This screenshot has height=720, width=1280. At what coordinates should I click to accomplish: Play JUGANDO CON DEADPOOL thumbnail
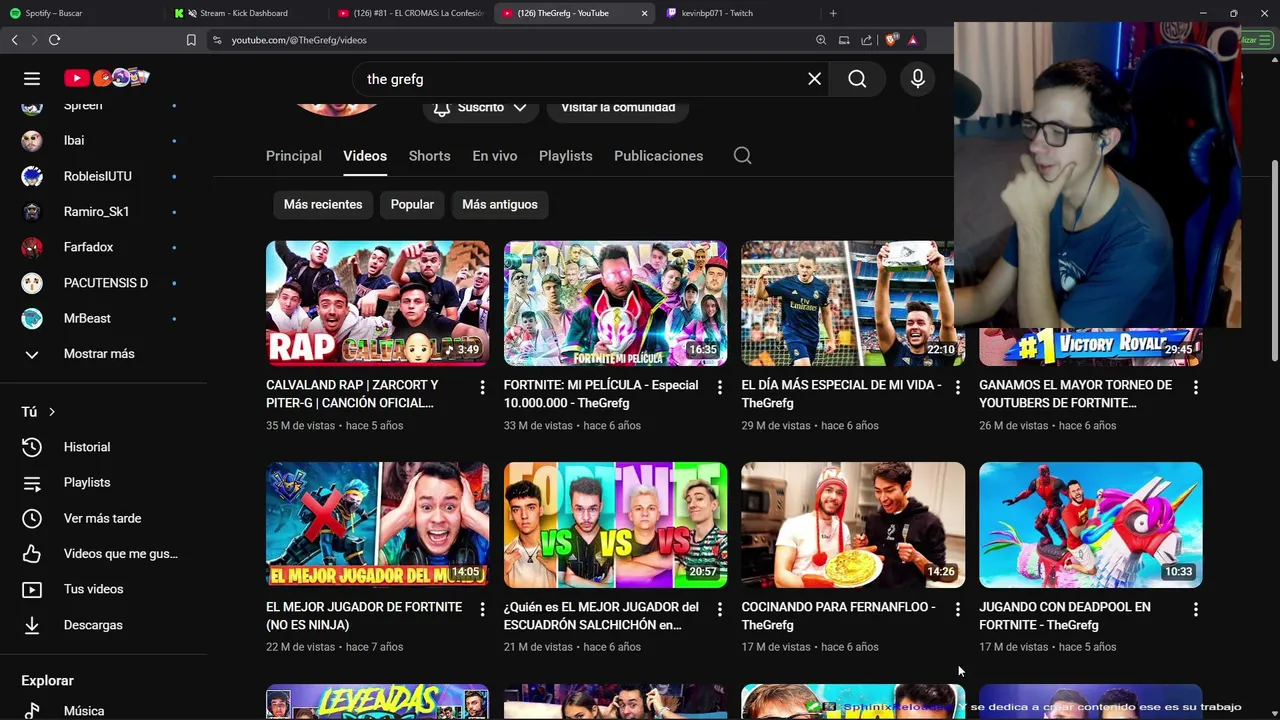coord(1090,525)
